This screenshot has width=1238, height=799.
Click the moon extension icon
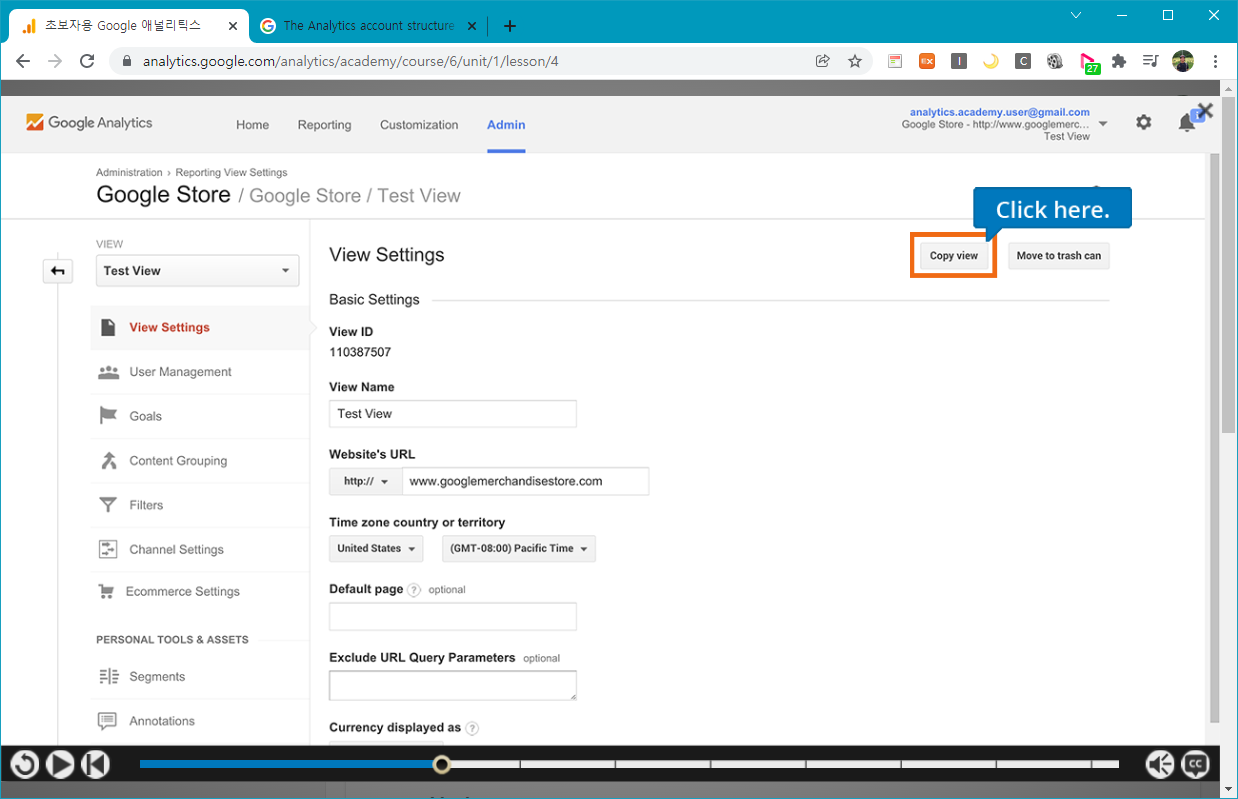pos(990,61)
